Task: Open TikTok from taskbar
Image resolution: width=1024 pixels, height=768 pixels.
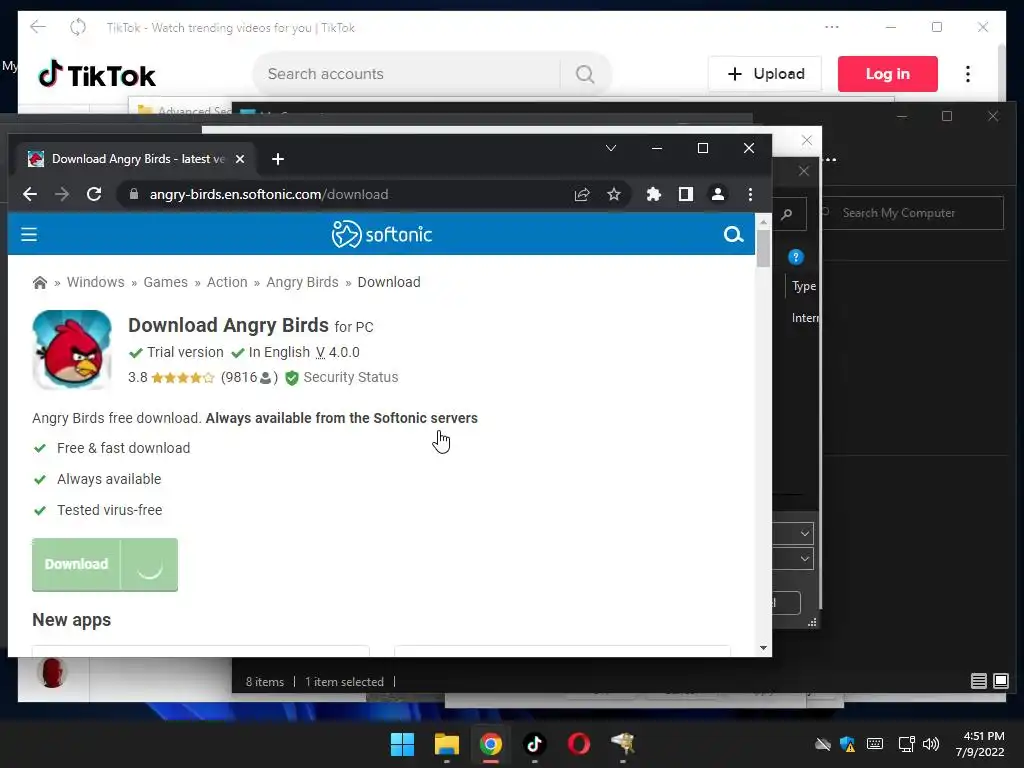Action: (535, 744)
